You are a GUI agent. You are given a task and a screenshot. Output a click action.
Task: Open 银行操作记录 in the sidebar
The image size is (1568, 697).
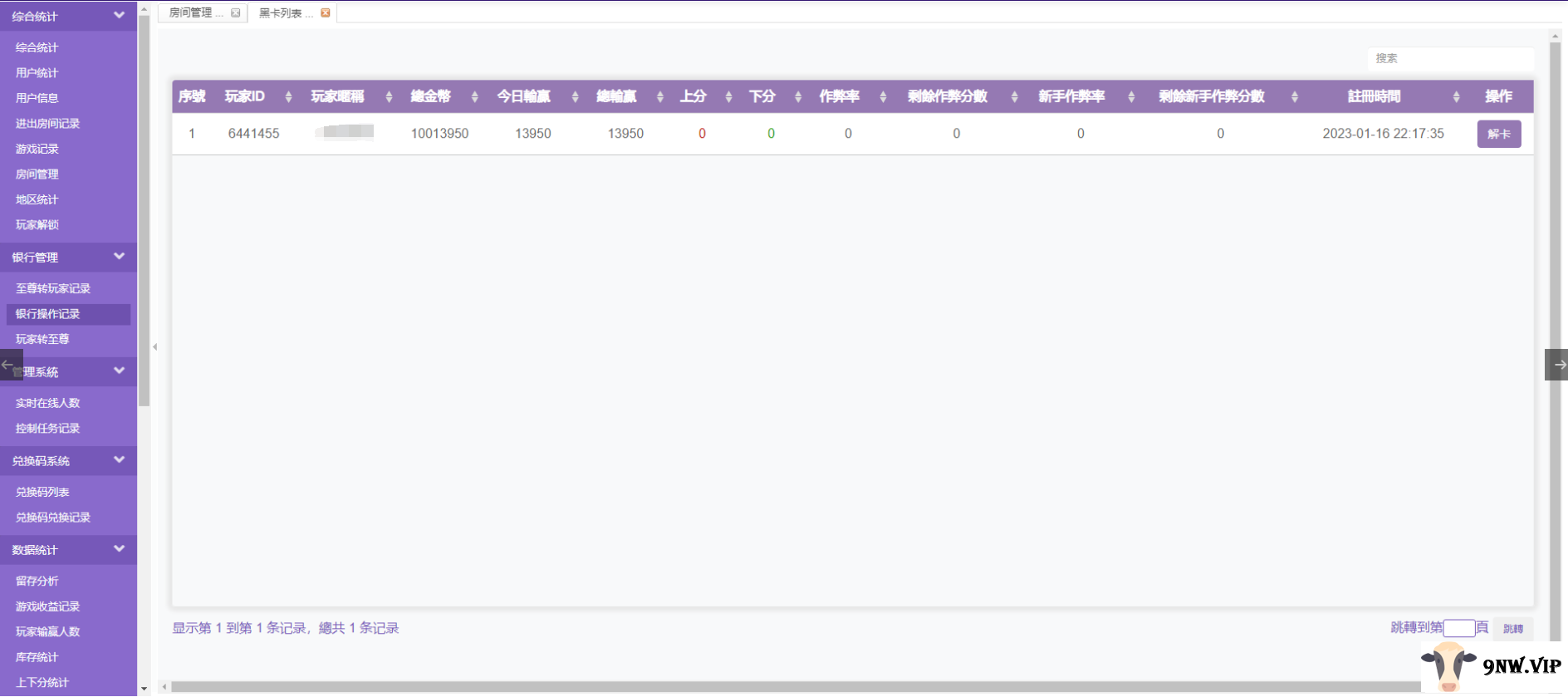click(48, 314)
